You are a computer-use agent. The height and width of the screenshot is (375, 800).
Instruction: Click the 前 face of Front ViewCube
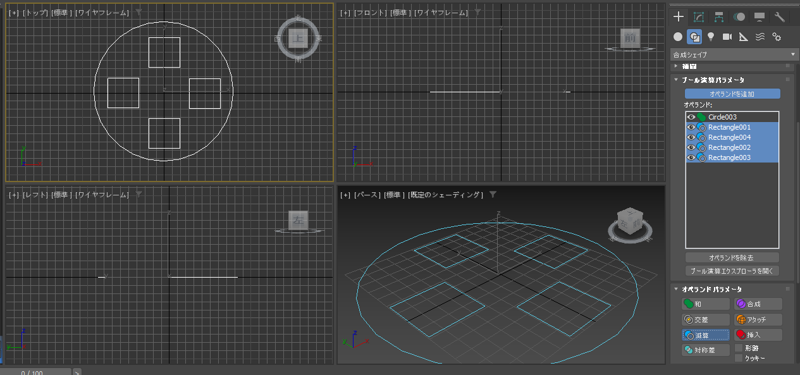pos(630,37)
